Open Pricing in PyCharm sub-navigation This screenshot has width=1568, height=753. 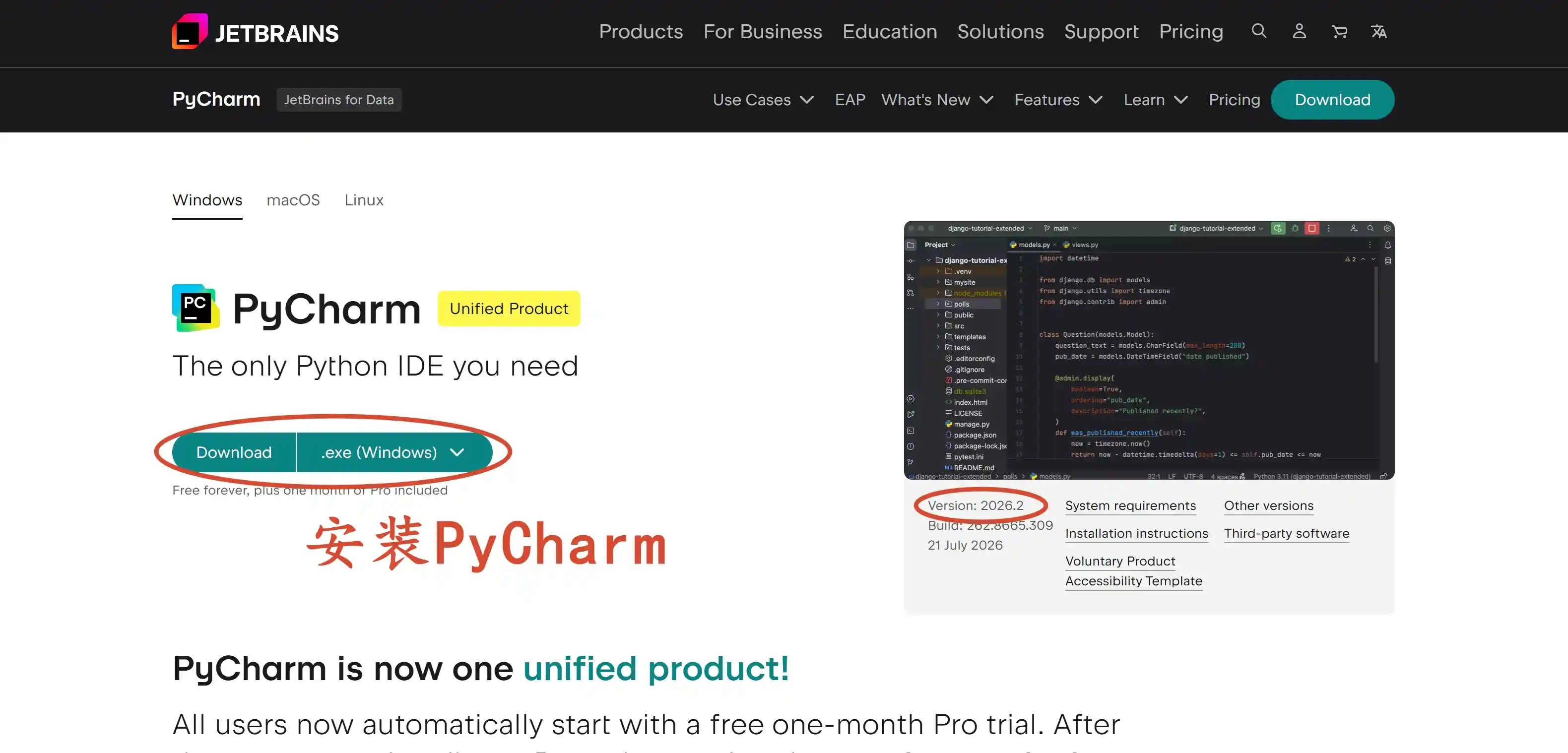1234,100
